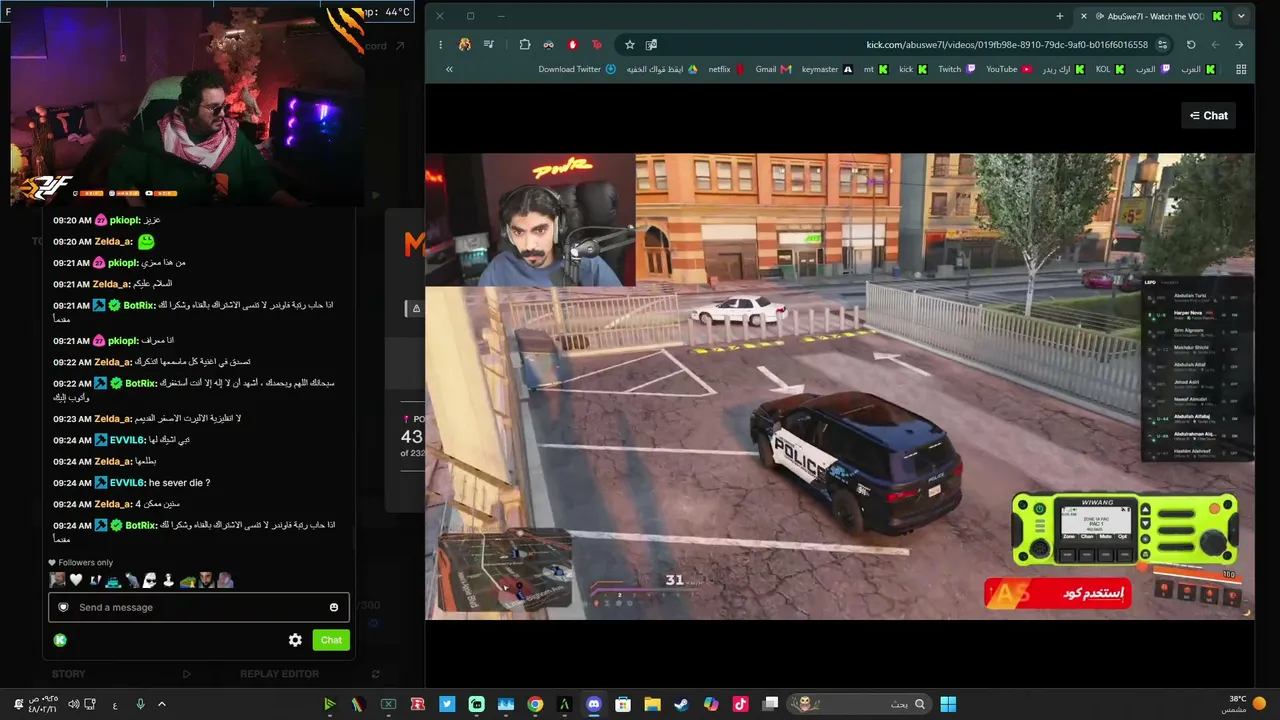
Task: Click EVVIL6 username beside 'he sever die ?'
Action: tap(127, 483)
